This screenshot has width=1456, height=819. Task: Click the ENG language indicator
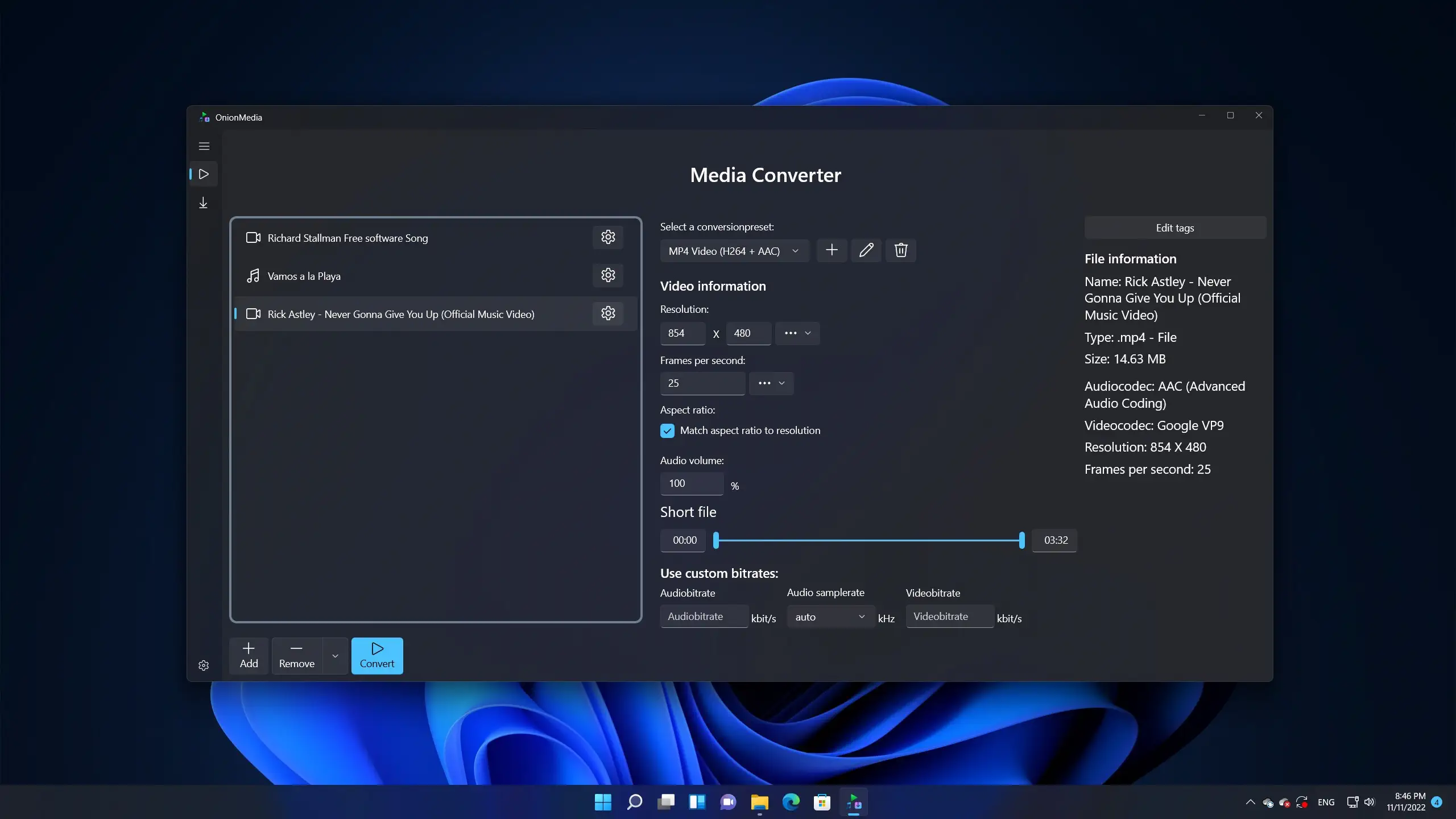click(x=1326, y=802)
